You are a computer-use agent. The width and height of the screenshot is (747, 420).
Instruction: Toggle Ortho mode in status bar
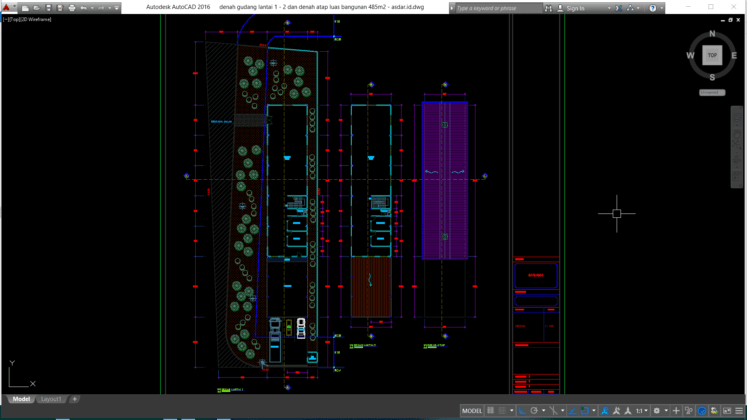pyautogui.click(x=522, y=411)
